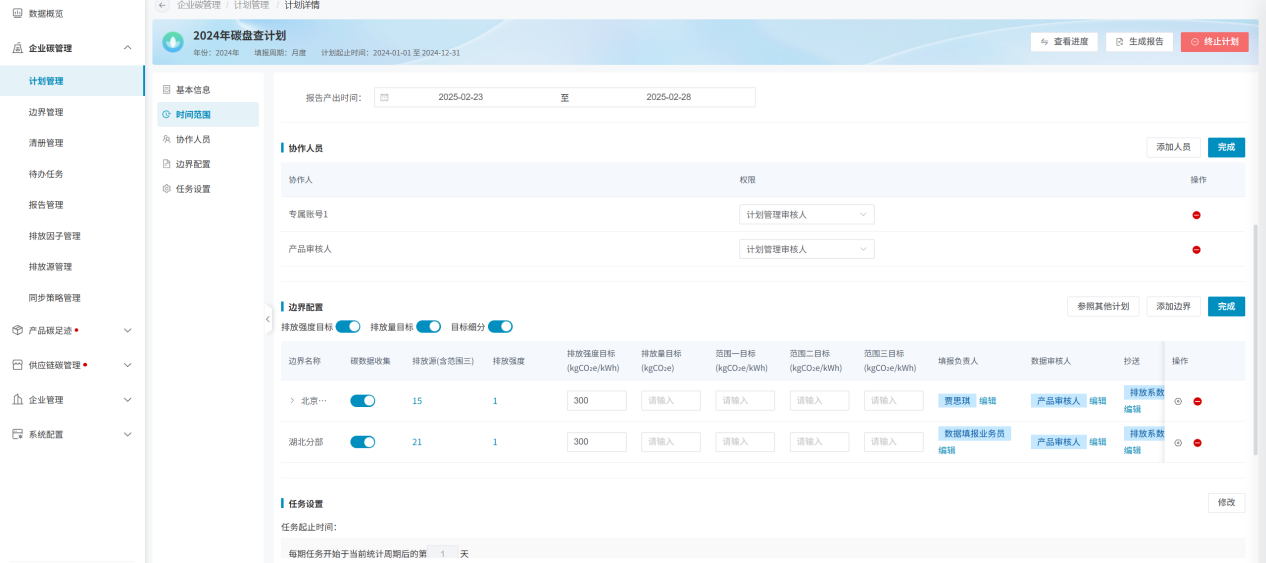The height and width of the screenshot is (563, 1266).
Task: Click the back arrow icon in breadcrumb
Action: coord(163,5)
